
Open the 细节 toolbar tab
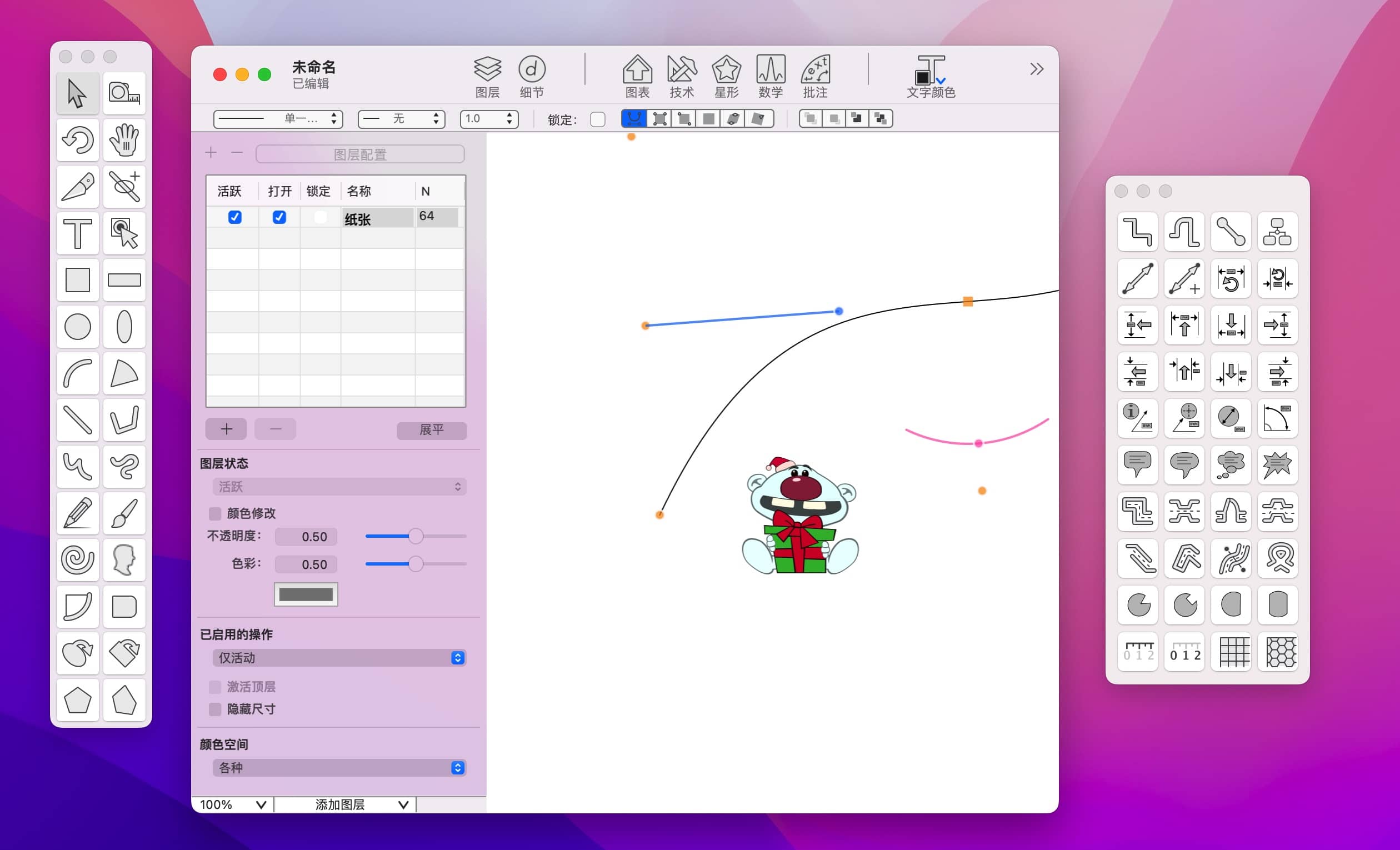pyautogui.click(x=532, y=77)
